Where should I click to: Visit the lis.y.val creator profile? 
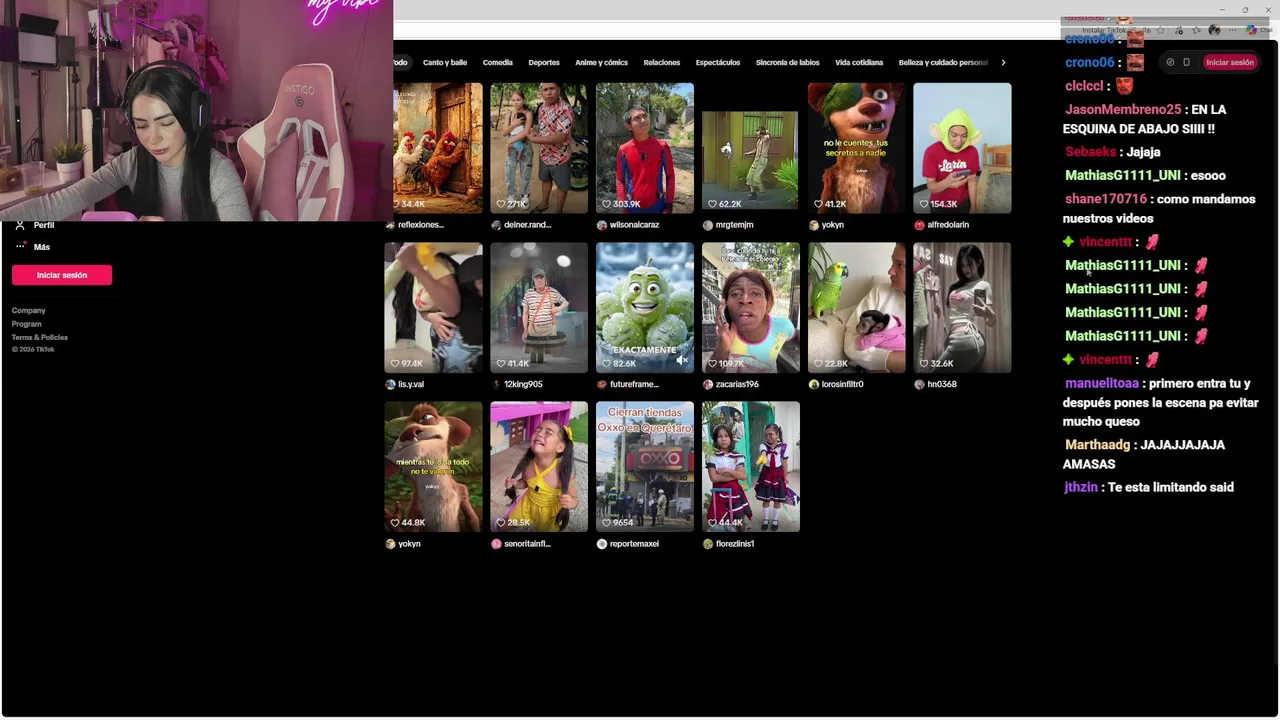(405, 384)
